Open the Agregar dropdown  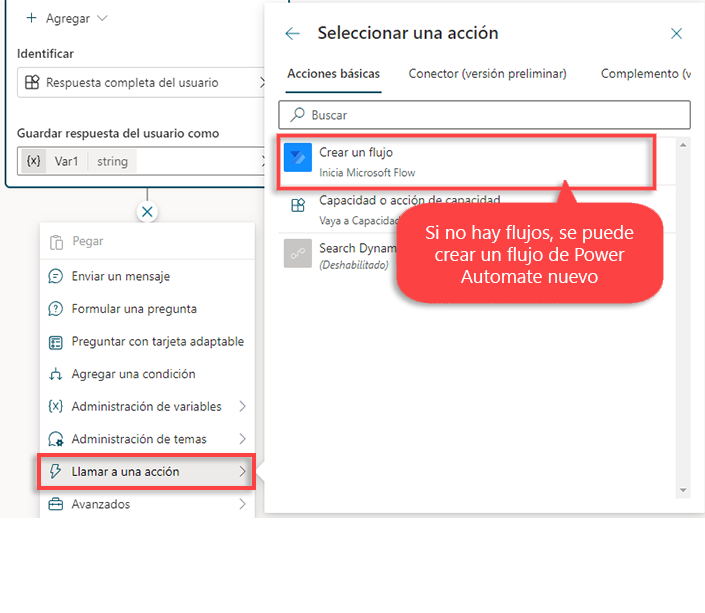pyautogui.click(x=67, y=18)
